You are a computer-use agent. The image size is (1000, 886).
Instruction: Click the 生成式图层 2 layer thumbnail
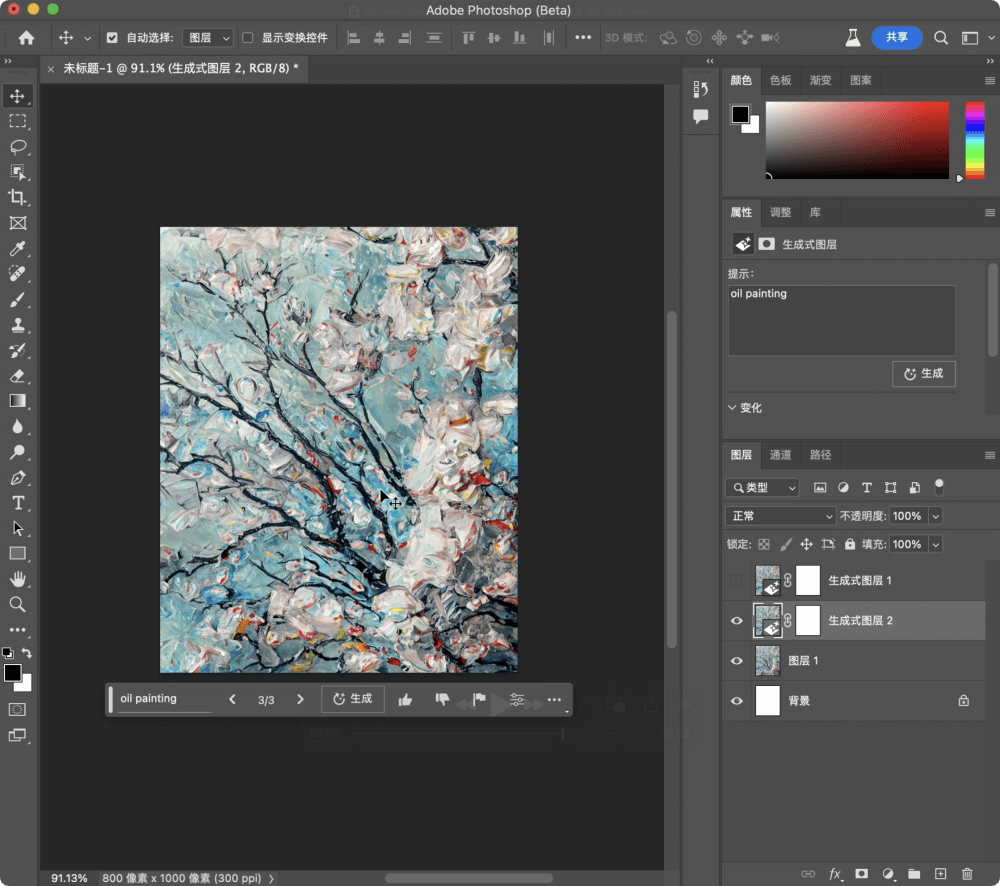click(768, 620)
